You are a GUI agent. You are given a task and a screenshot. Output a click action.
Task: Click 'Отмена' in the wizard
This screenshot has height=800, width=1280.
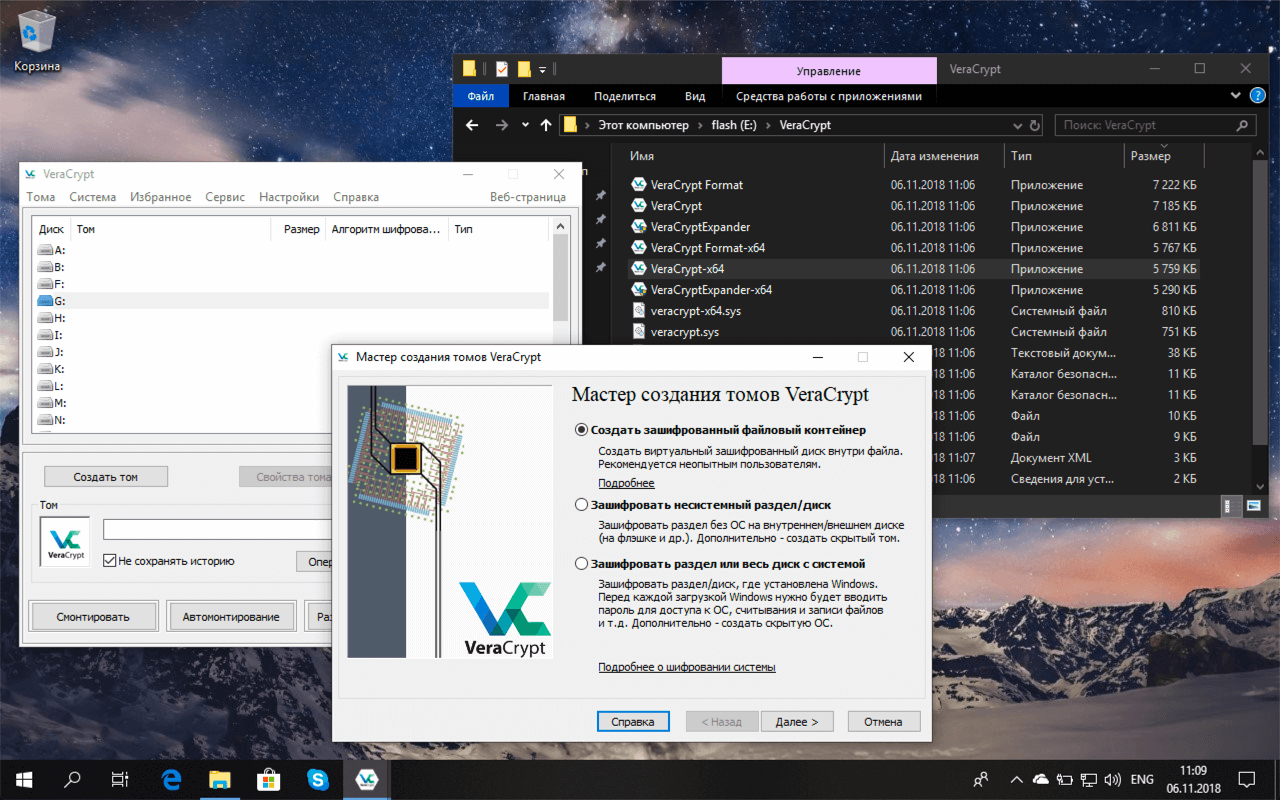point(884,721)
